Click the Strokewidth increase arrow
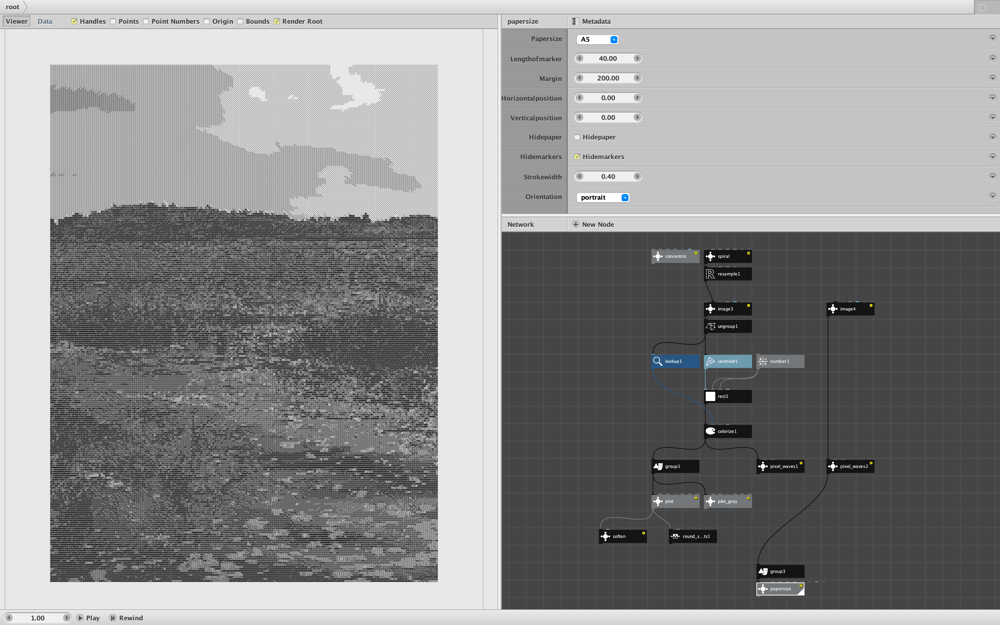The width and height of the screenshot is (1000, 625). click(636, 177)
